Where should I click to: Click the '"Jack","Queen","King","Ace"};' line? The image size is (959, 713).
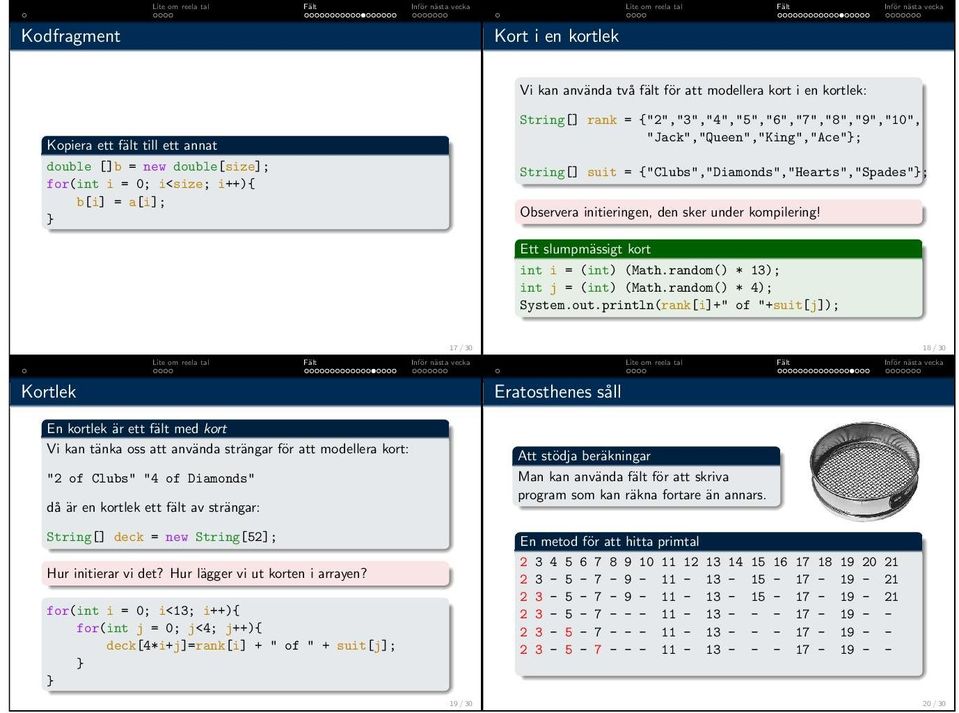pyautogui.click(x=754, y=138)
